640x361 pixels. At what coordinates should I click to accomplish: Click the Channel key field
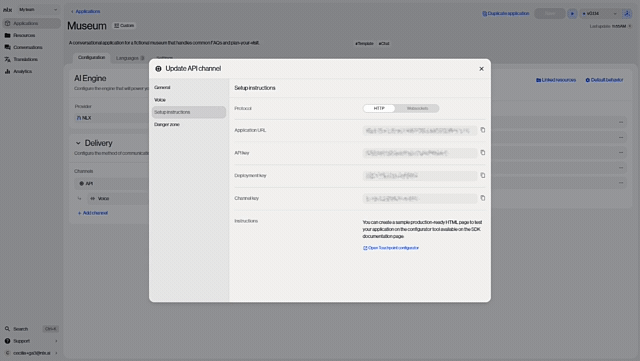coord(420,198)
